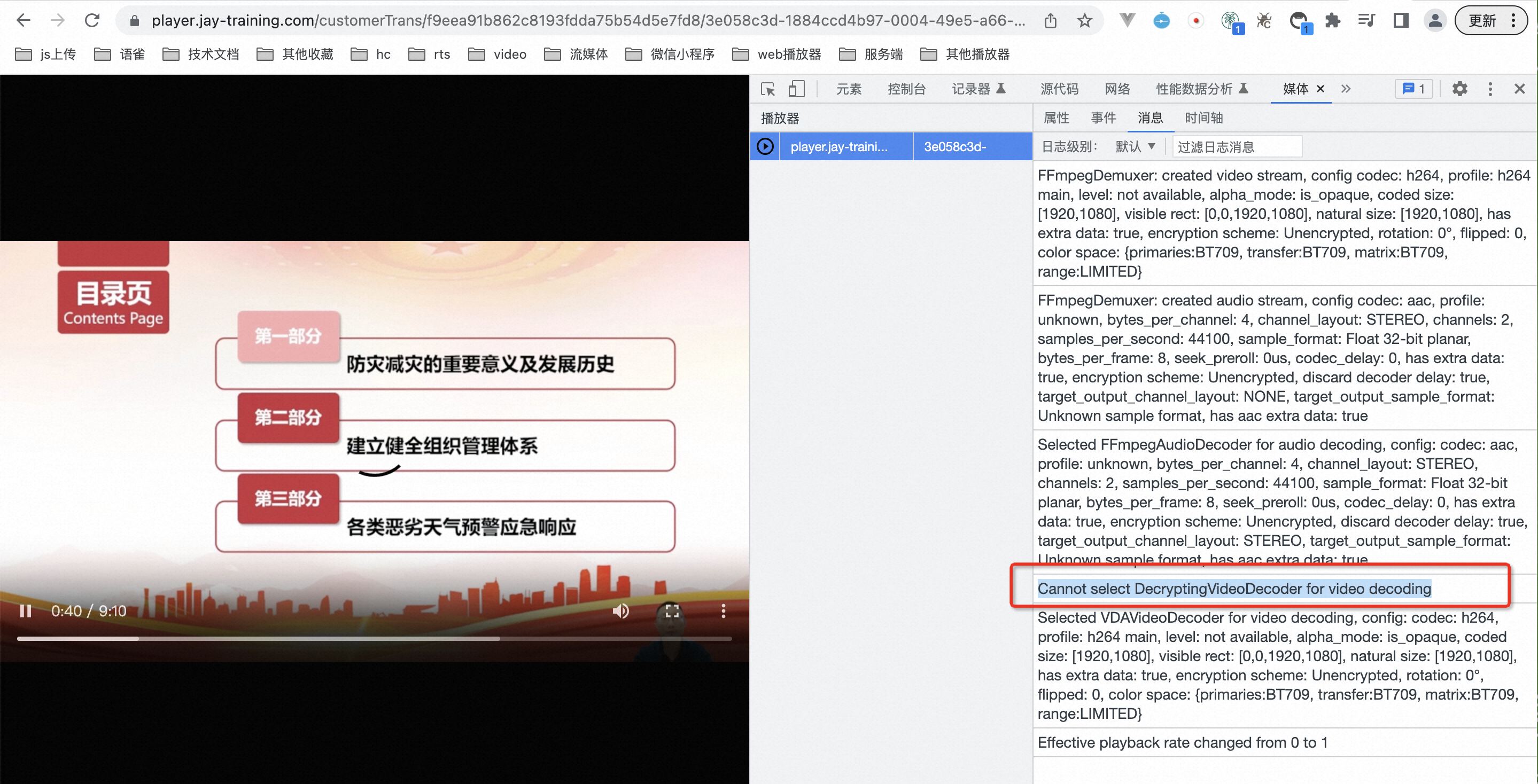Image resolution: width=1538 pixels, height=784 pixels.
Task: Open the 流媒体 bookmark folder
Action: click(576, 54)
